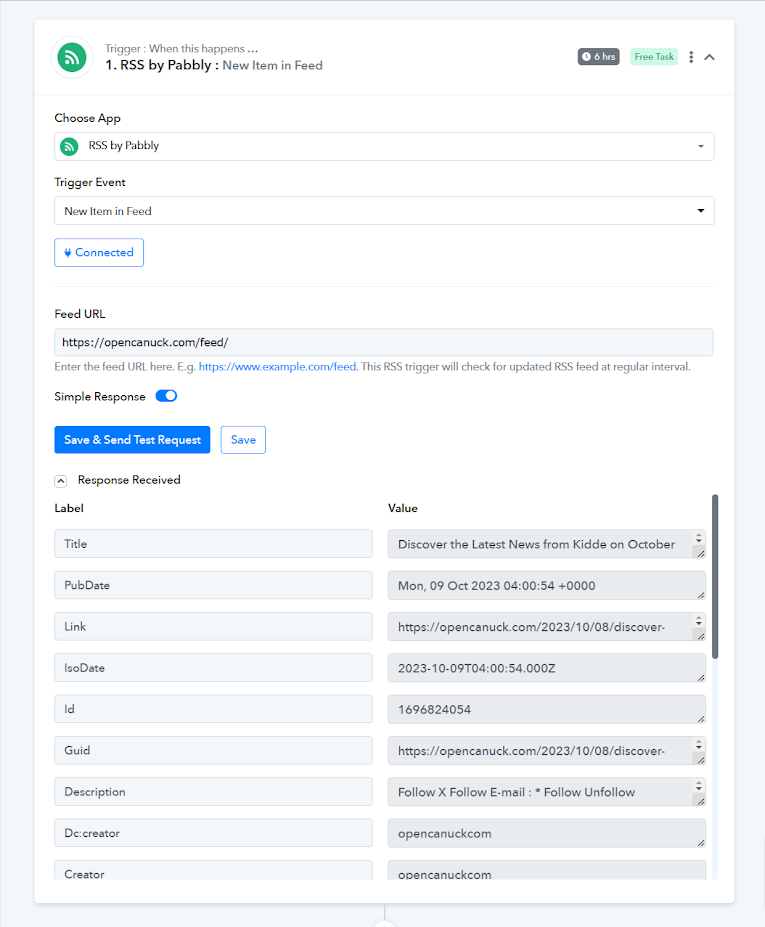Image resolution: width=765 pixels, height=927 pixels.
Task: Click the Feed URL input field
Action: tap(384, 342)
